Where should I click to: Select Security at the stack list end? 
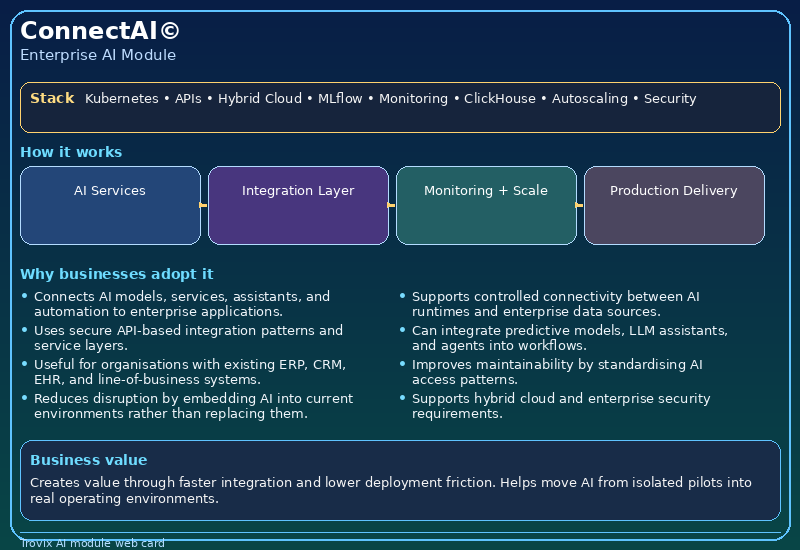click(670, 99)
